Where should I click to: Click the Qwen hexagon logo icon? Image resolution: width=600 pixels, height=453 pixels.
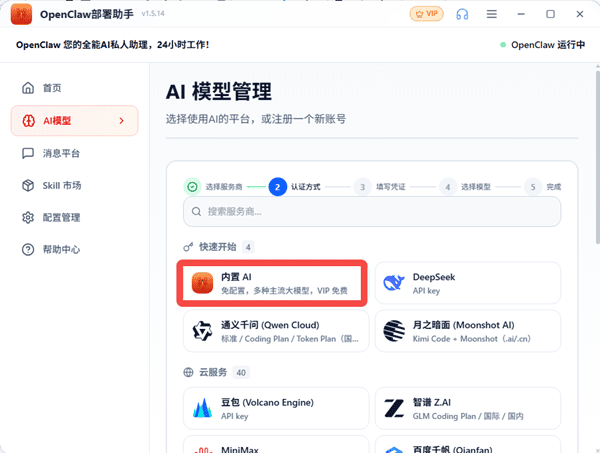202,331
